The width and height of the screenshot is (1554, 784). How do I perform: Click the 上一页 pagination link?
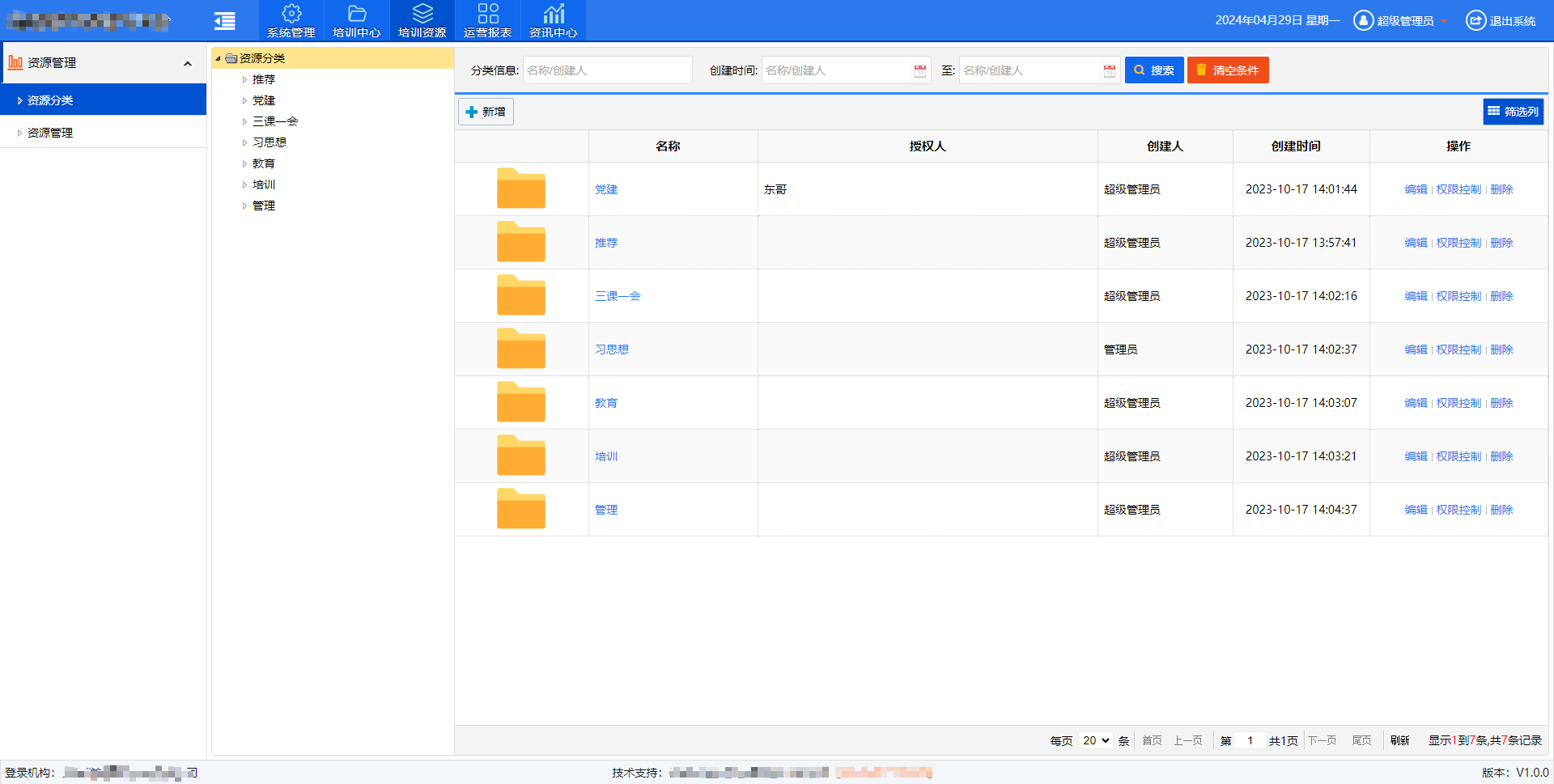(x=1188, y=740)
